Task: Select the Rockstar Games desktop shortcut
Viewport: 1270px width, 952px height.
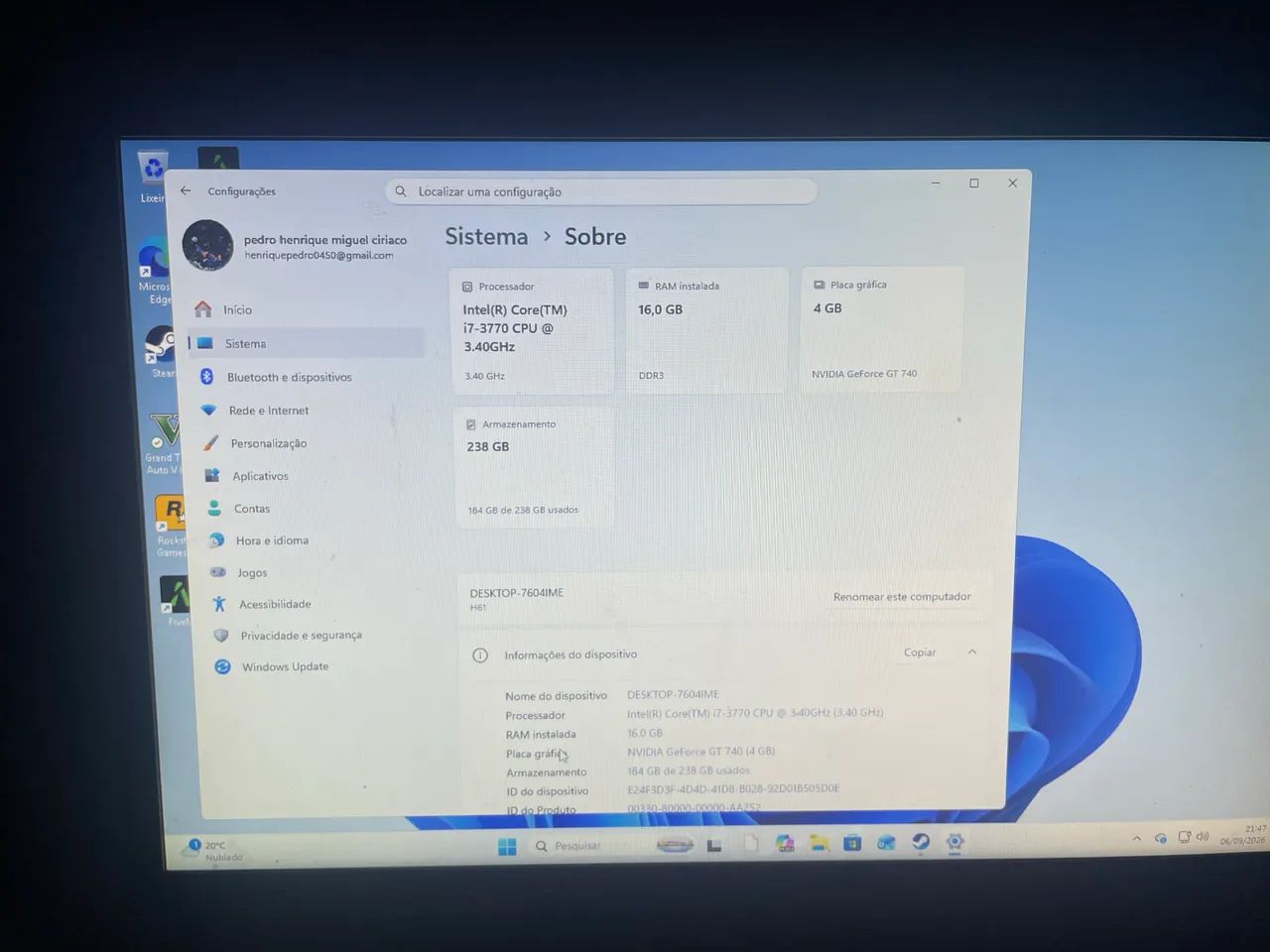Action: tap(172, 527)
